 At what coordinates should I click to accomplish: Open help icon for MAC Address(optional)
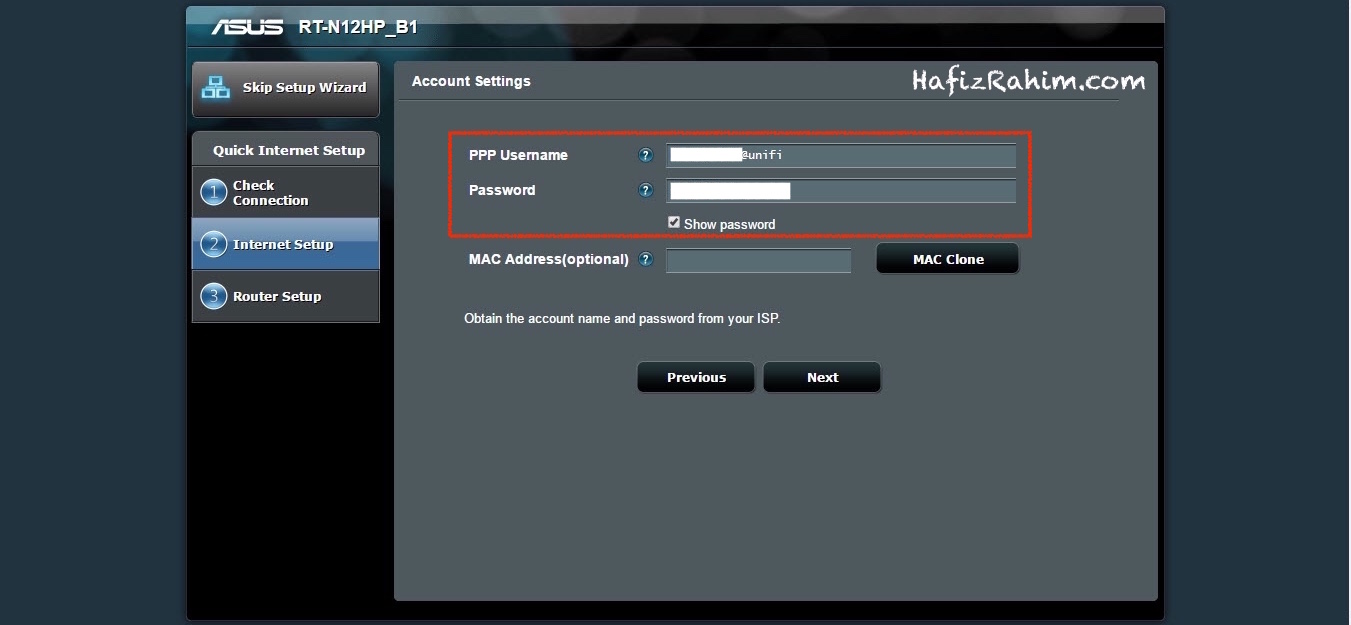point(646,259)
